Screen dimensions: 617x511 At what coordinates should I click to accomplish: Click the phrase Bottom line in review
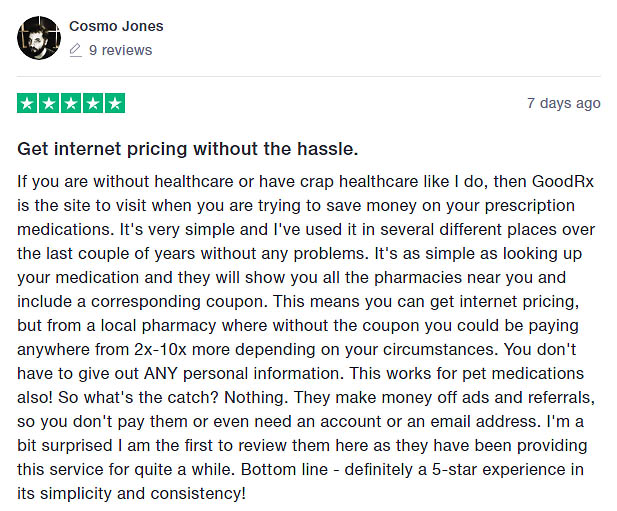[284, 469]
